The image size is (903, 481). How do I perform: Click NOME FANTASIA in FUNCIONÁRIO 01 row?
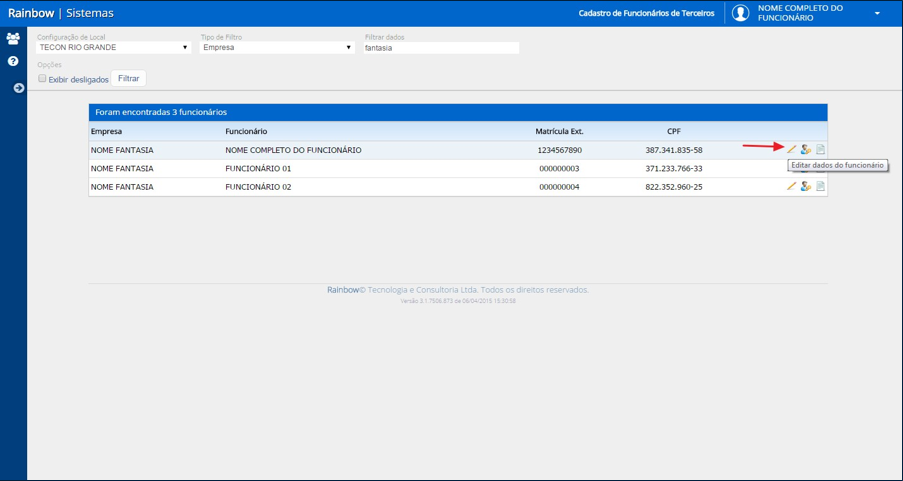[x=122, y=169]
